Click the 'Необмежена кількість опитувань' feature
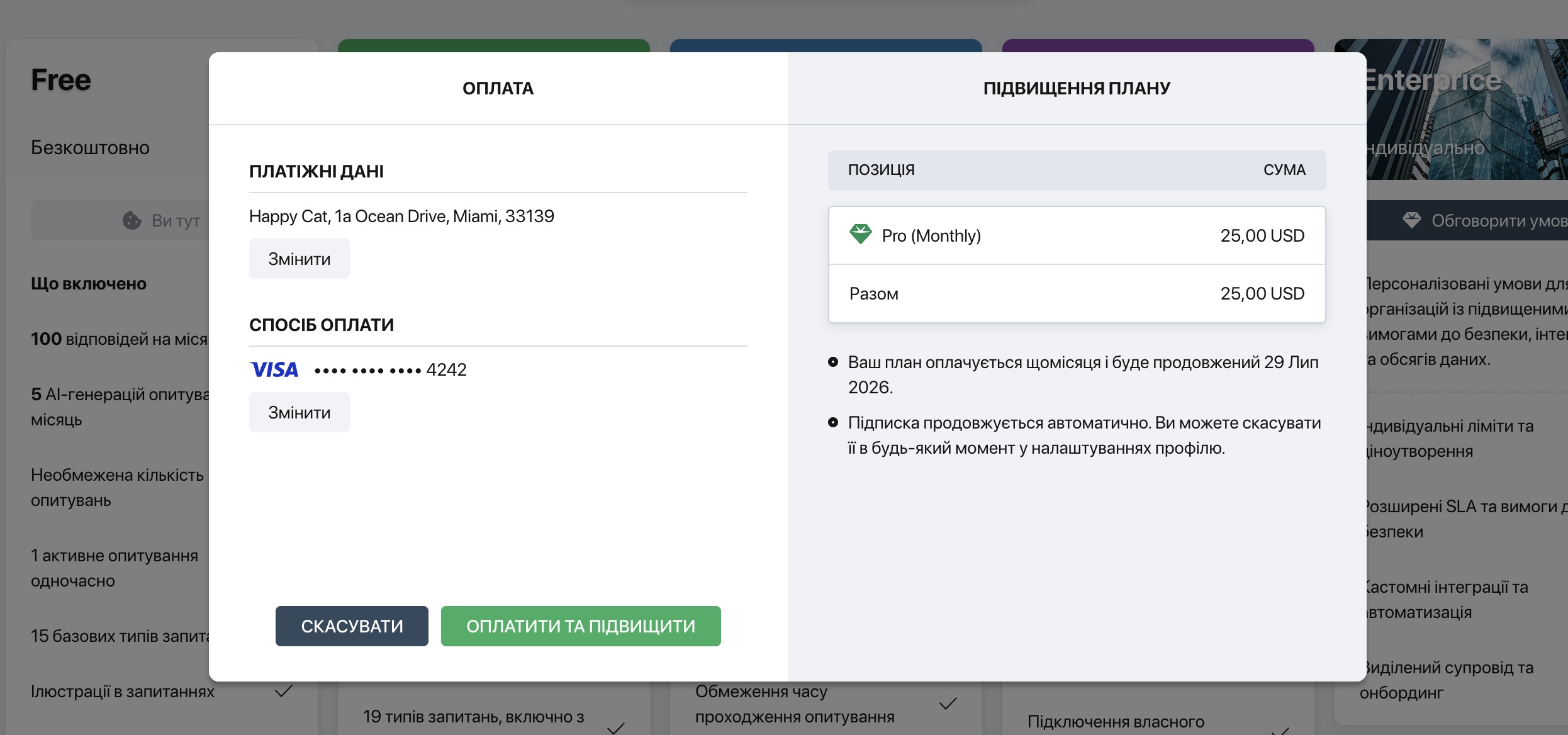 [x=118, y=487]
